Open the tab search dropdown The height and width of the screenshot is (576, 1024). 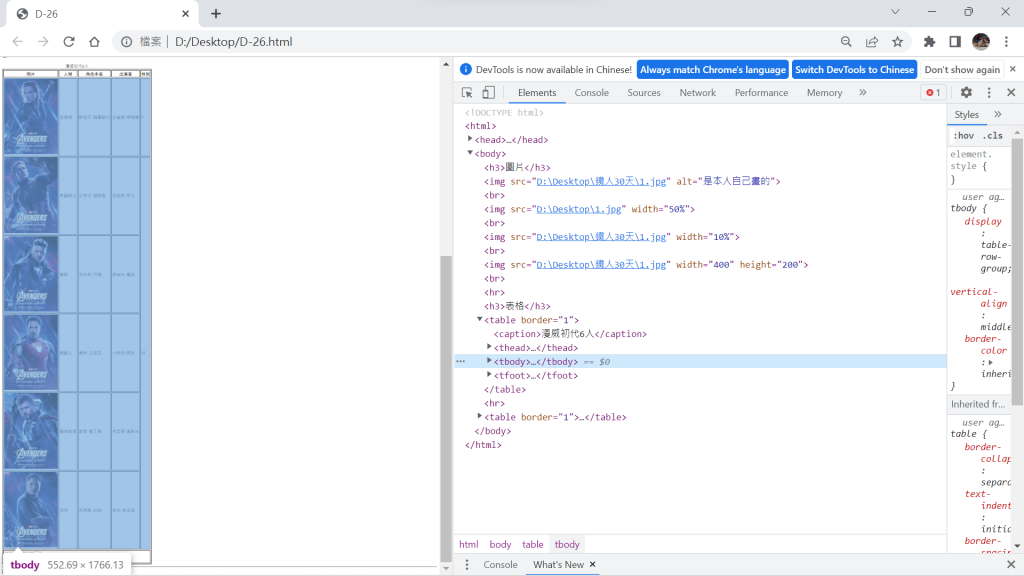[895, 12]
